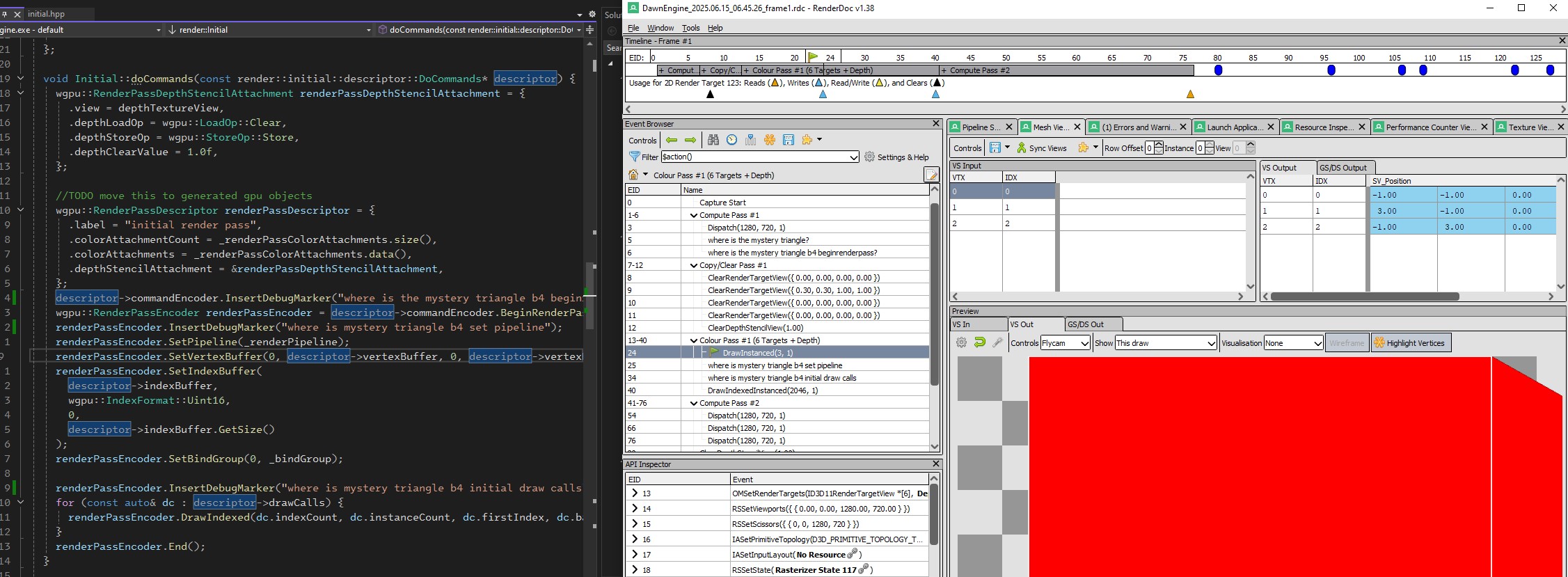Viewport: 1568px width, 577px height.
Task: Click Visual Studio editor settings gear icon
Action: (x=592, y=14)
